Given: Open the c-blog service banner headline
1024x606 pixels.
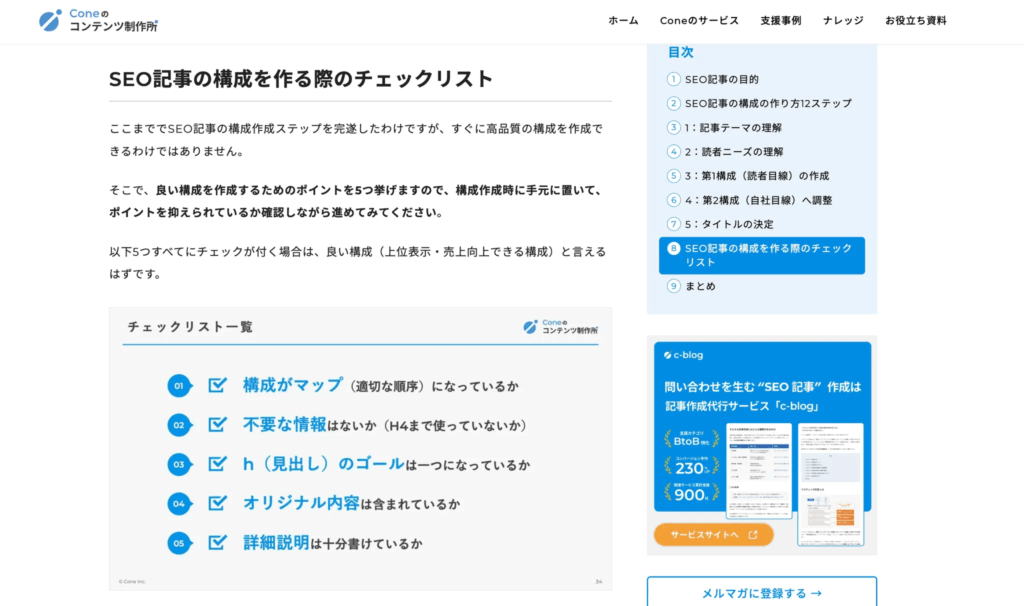Looking at the screenshot, I should [x=762, y=396].
